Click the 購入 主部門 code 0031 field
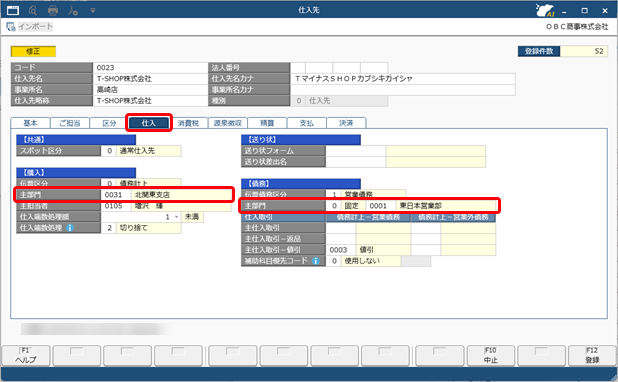This screenshot has width=618, height=382. [x=116, y=195]
